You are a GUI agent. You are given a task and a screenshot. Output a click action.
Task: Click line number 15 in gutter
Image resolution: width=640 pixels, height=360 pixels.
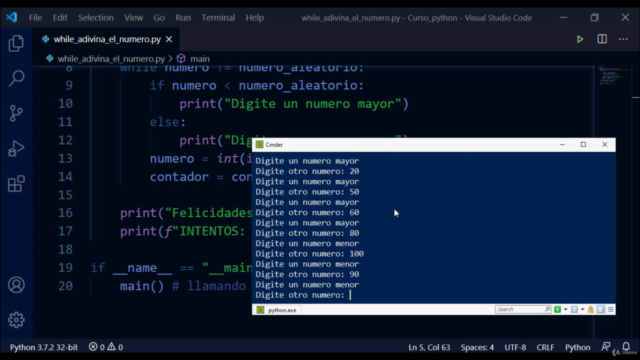tap(65, 195)
